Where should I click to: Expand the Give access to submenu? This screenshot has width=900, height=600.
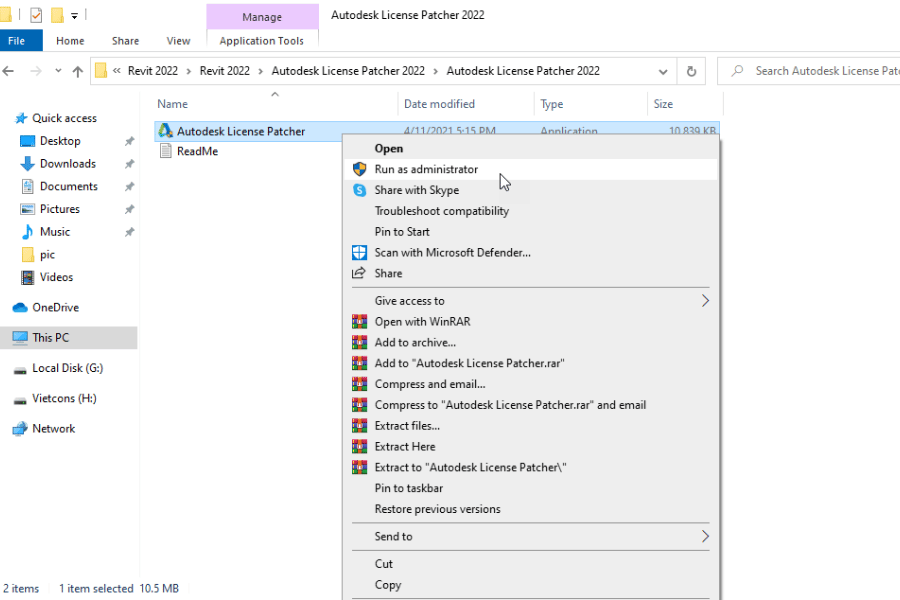point(704,301)
